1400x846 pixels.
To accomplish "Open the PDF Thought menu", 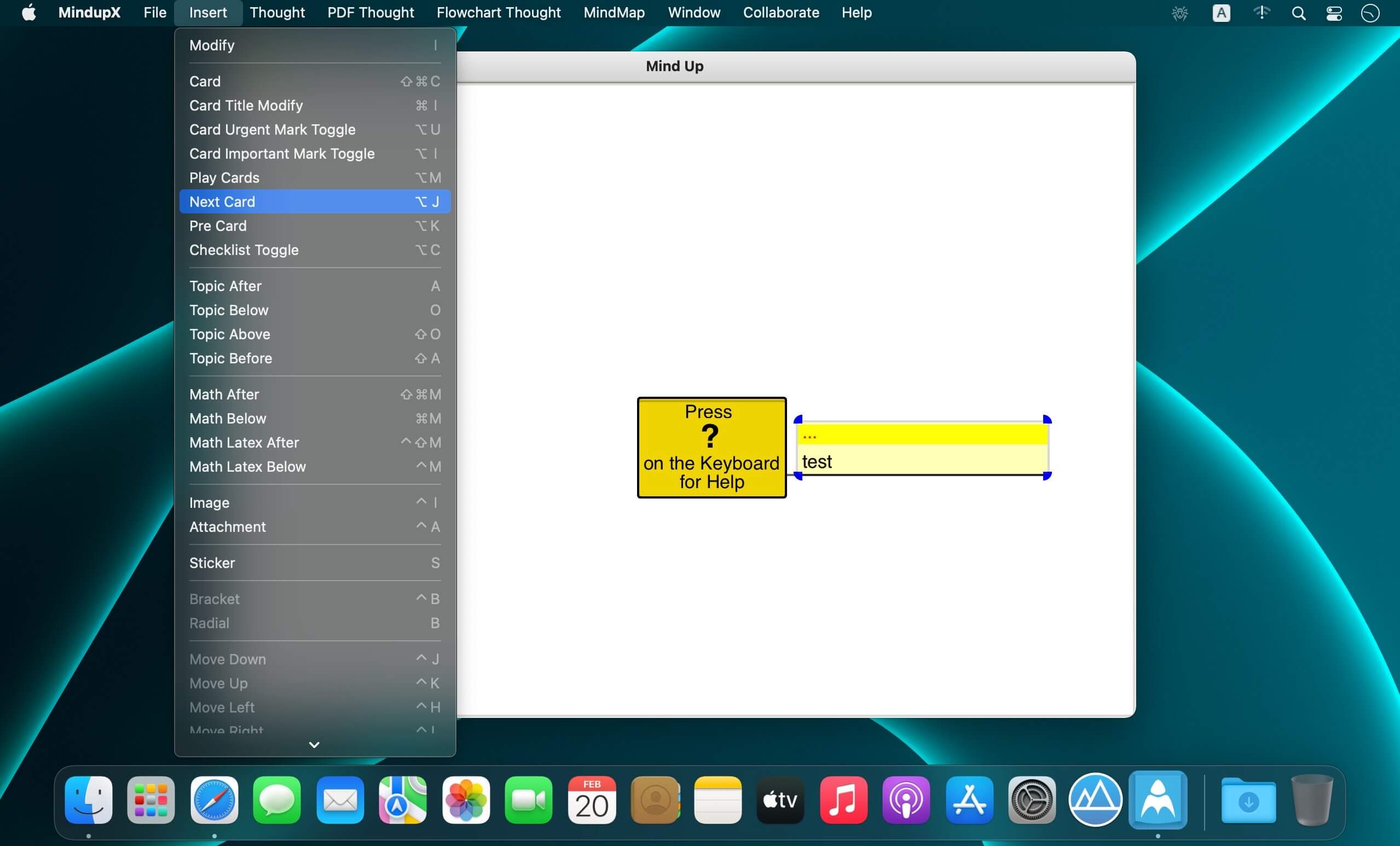I will click(371, 13).
